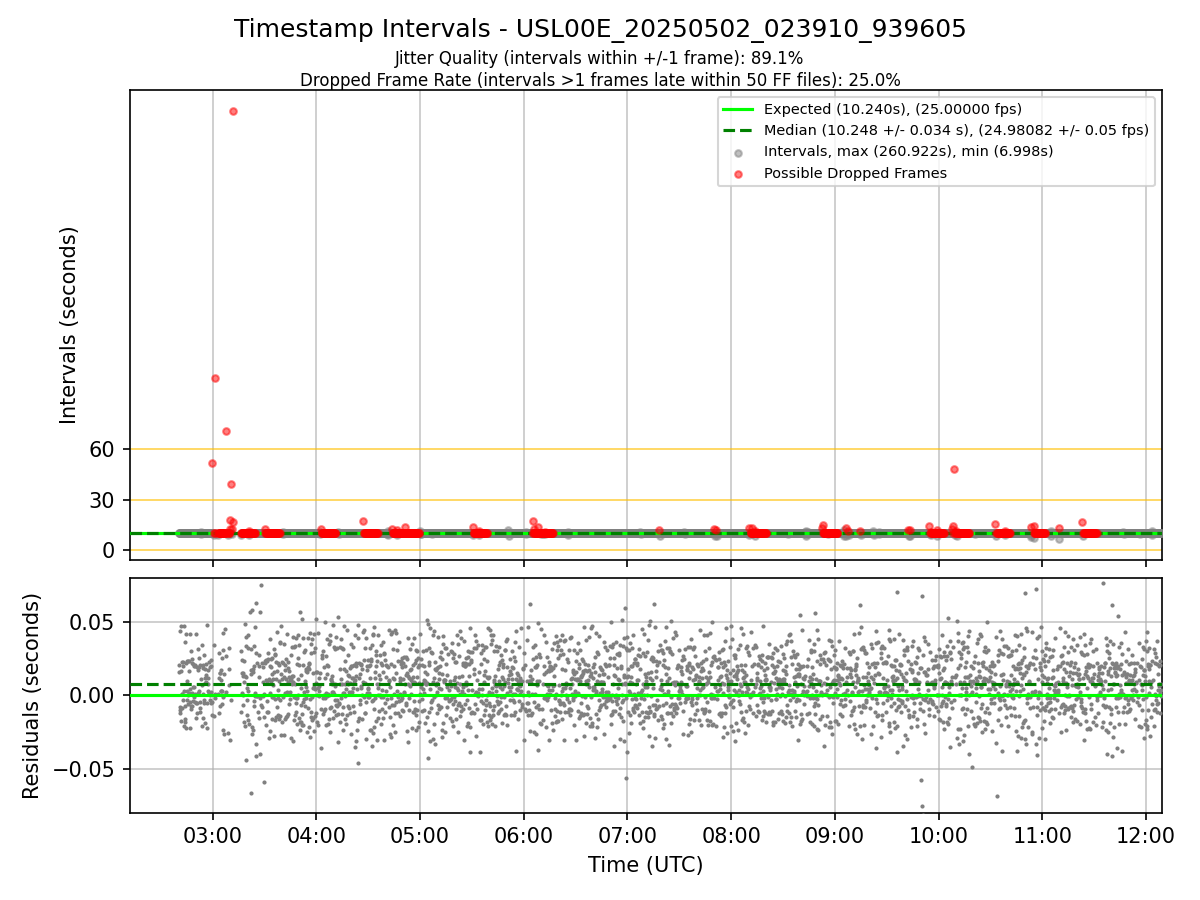Select the "Jitter Quality" 89.1% subtitle line

click(x=599, y=59)
